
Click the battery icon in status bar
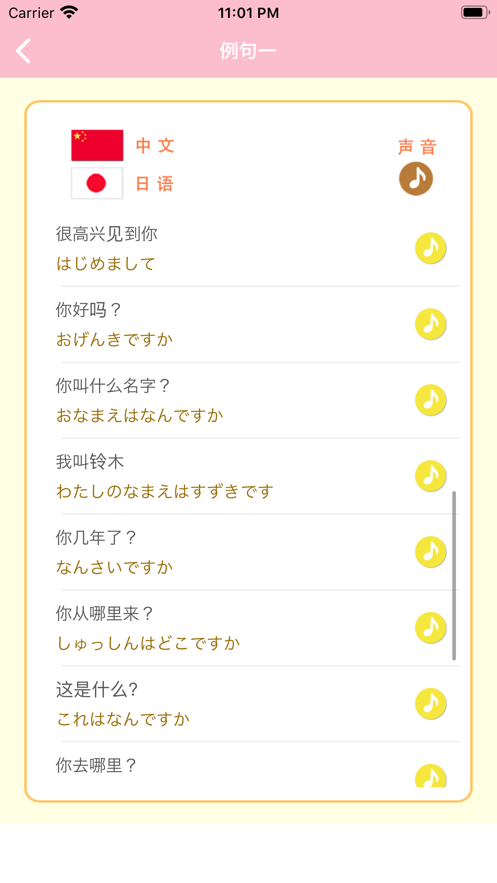pos(475,12)
